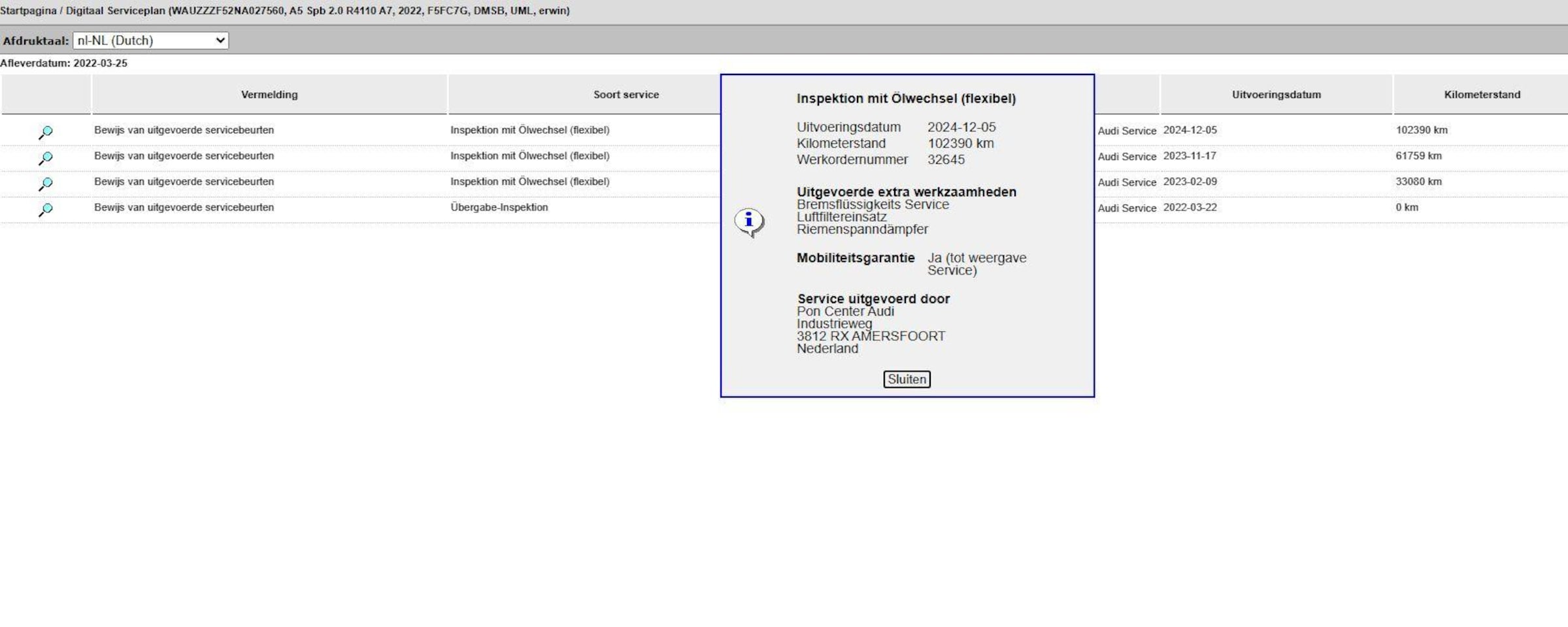Viewport: 1568px width, 627px height.
Task: Click Audi Service text in the 0 km row
Action: point(1127,208)
